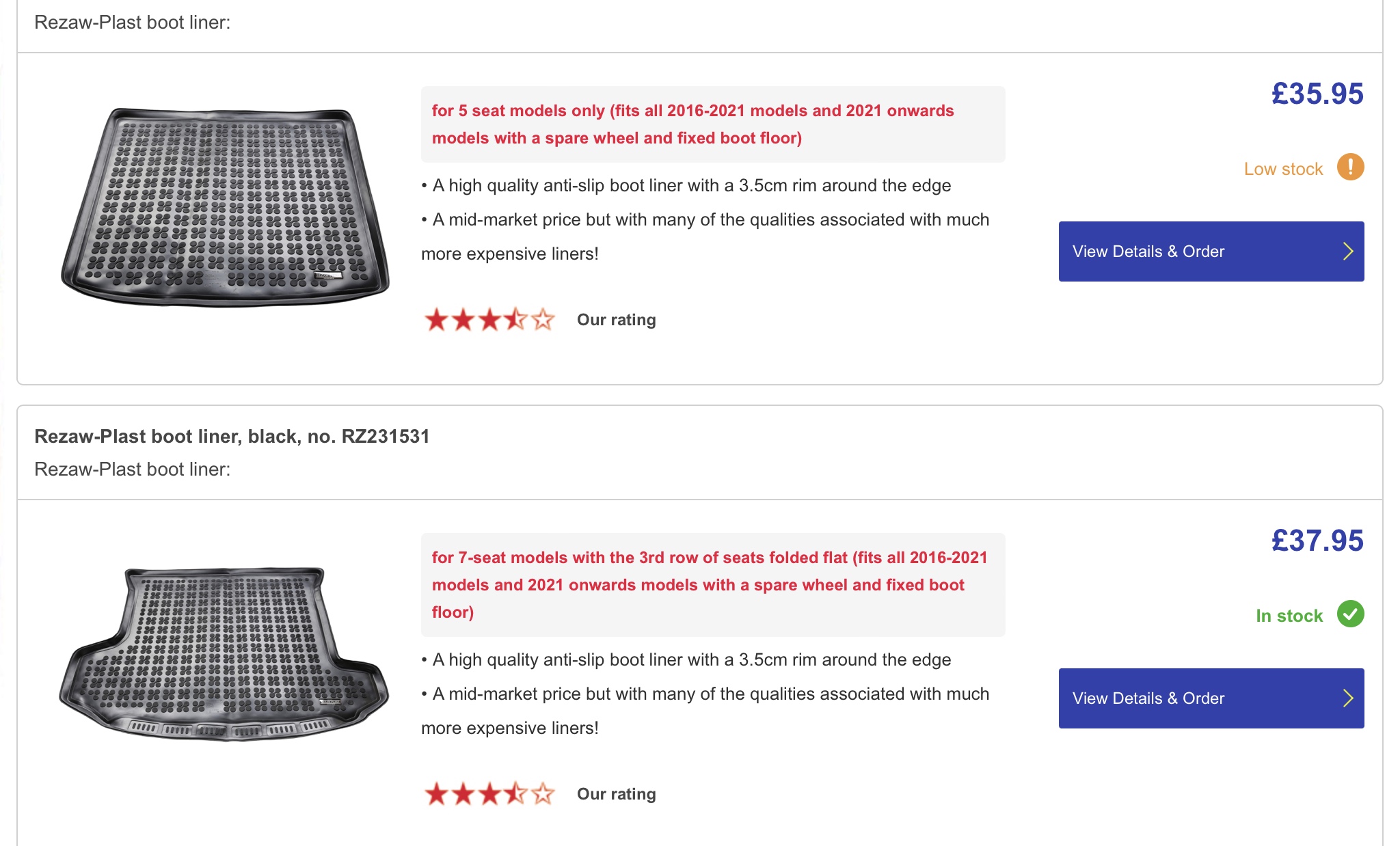This screenshot has height=846, width=1400.
Task: Click the empty fifth star of the RZ231531 rating
Action: 543,794
